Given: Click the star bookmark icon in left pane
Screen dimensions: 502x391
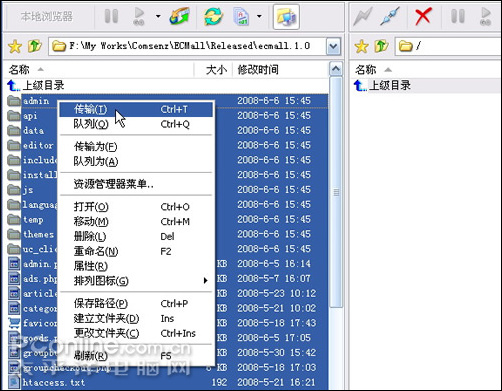Looking at the screenshot, I should pos(15,46).
